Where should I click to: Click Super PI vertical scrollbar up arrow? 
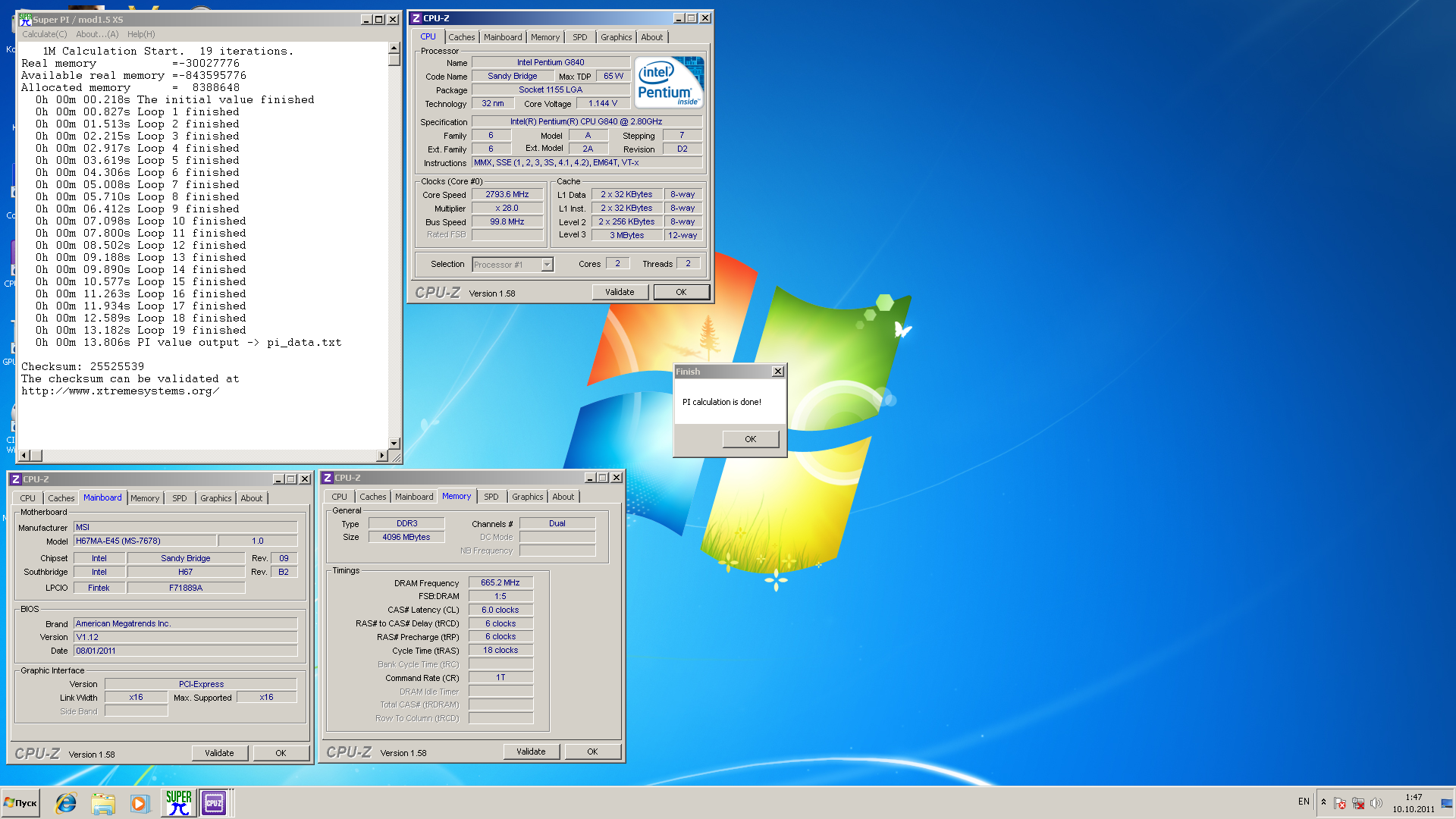click(x=394, y=49)
